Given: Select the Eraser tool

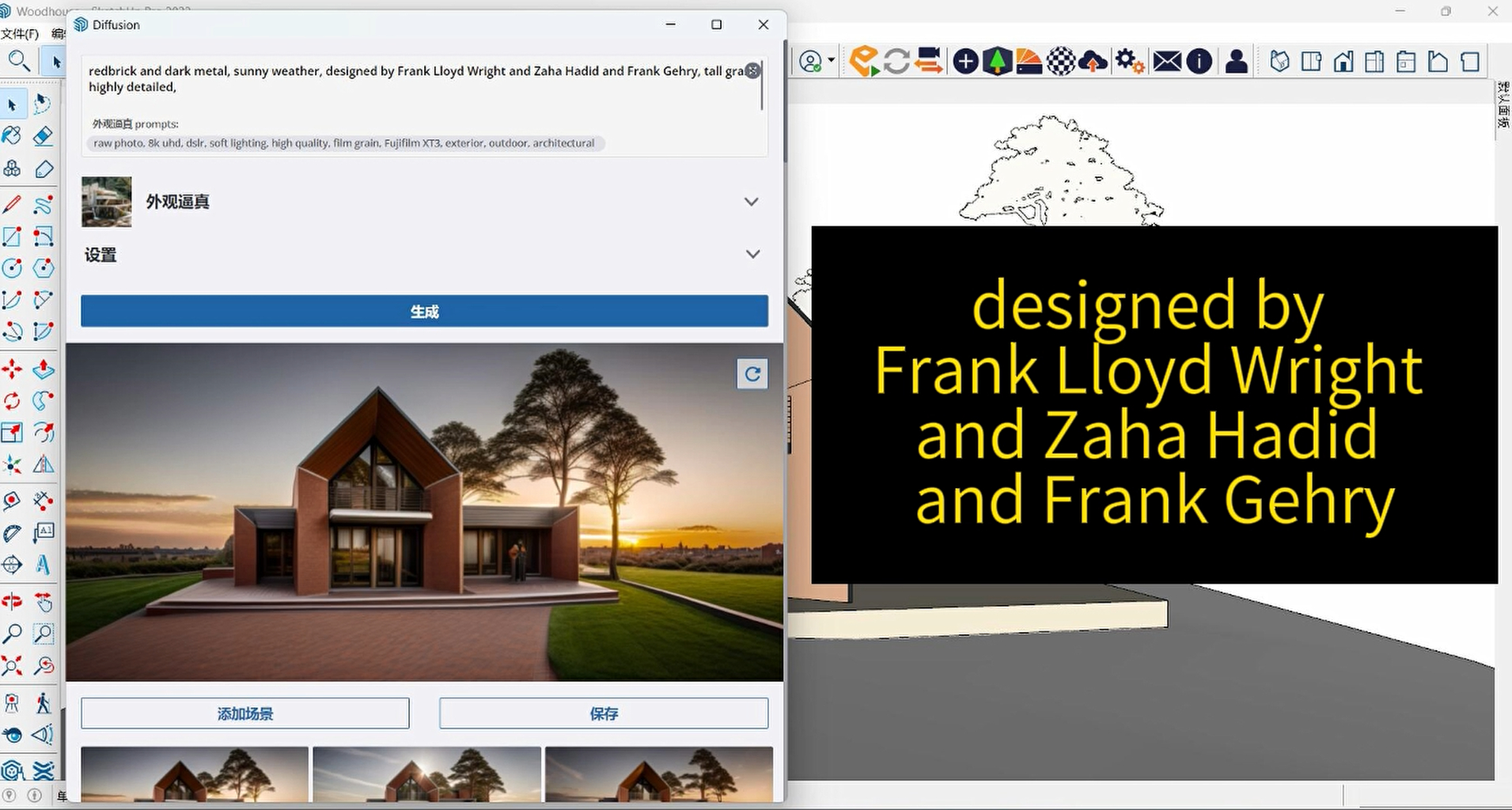Looking at the screenshot, I should tap(44, 135).
